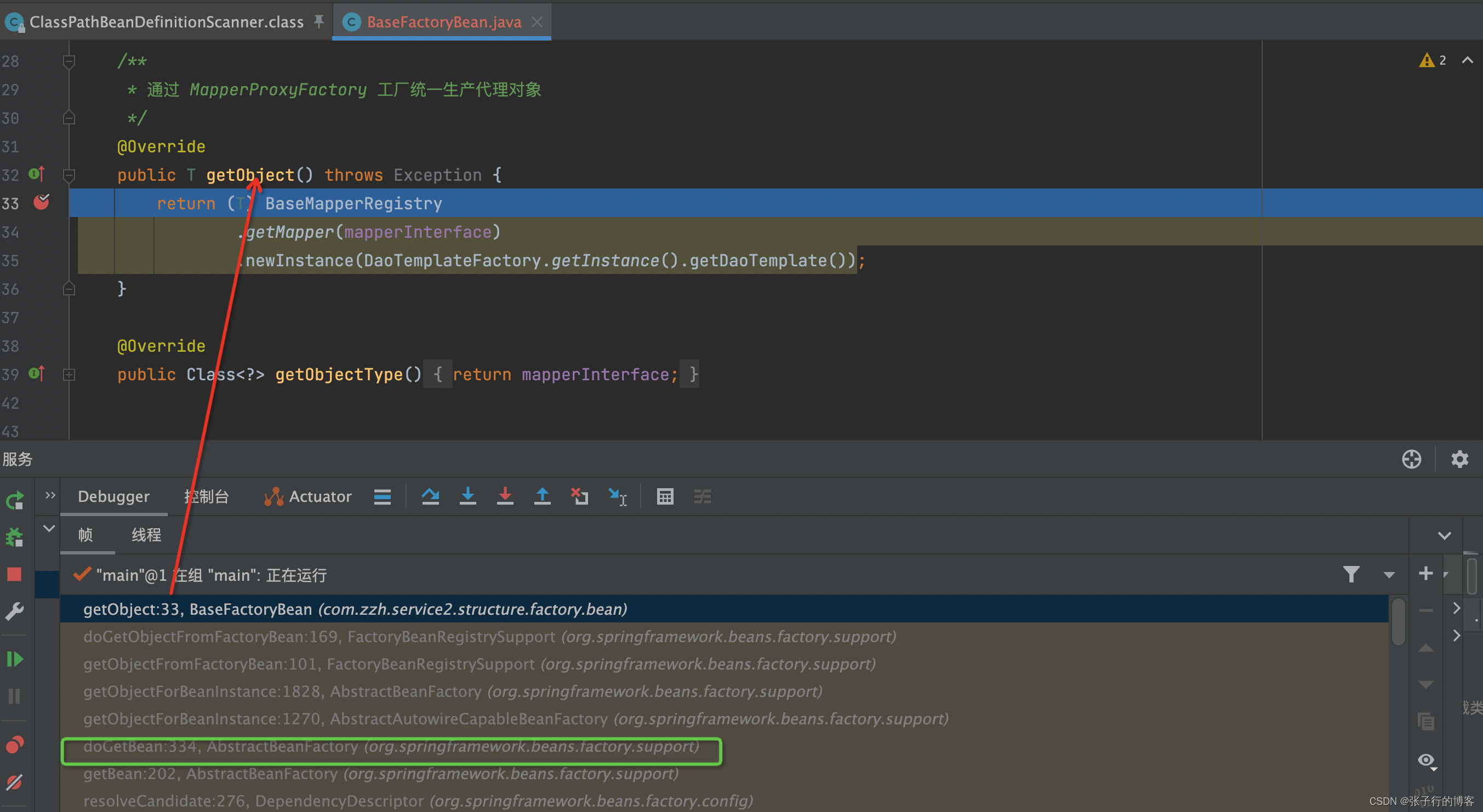Open frames filter dropdown arrow

pyautogui.click(x=1389, y=575)
